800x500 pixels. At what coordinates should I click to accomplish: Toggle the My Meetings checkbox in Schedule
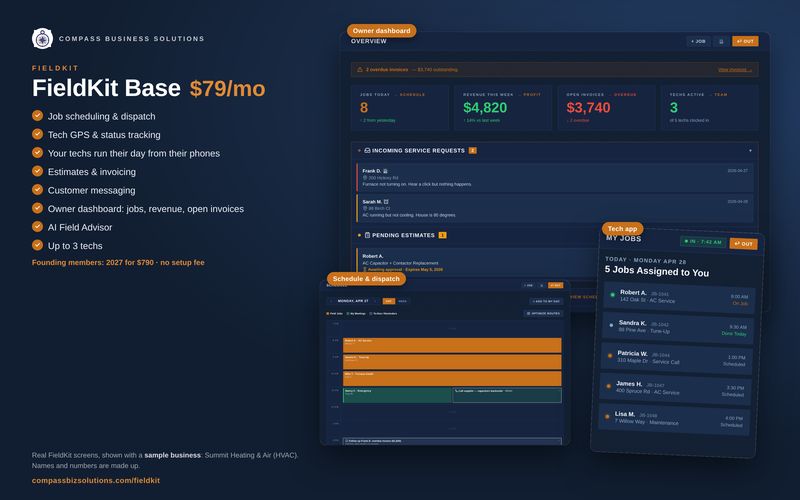(x=347, y=313)
